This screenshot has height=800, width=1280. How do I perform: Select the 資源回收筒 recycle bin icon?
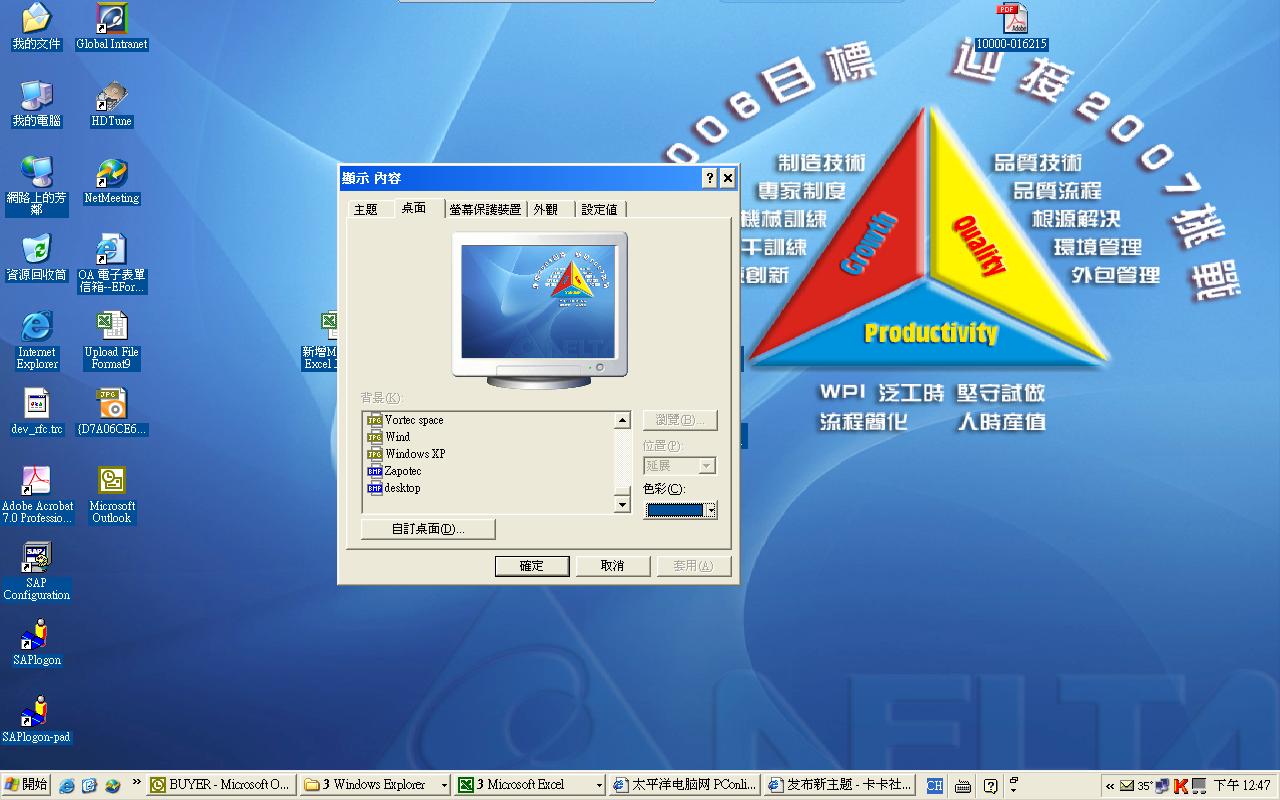click(36, 258)
